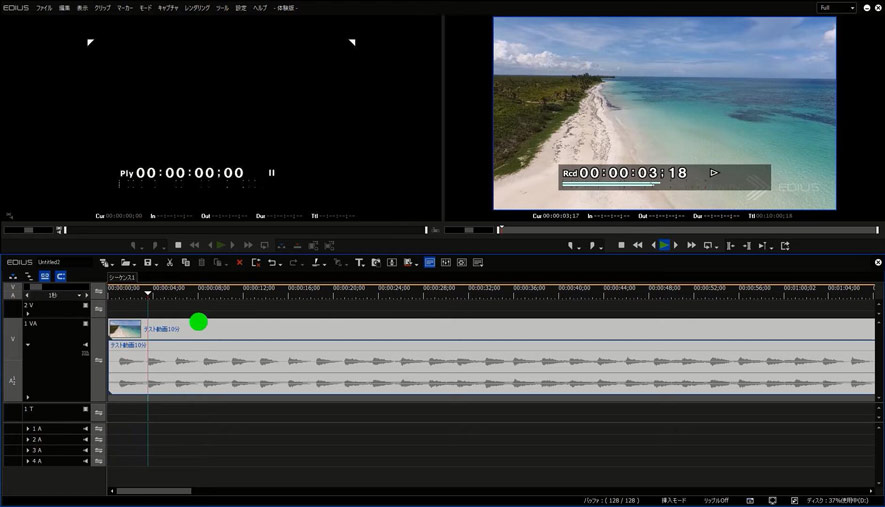Click the redo arrow icon
This screenshot has height=507, width=885.
[293, 263]
